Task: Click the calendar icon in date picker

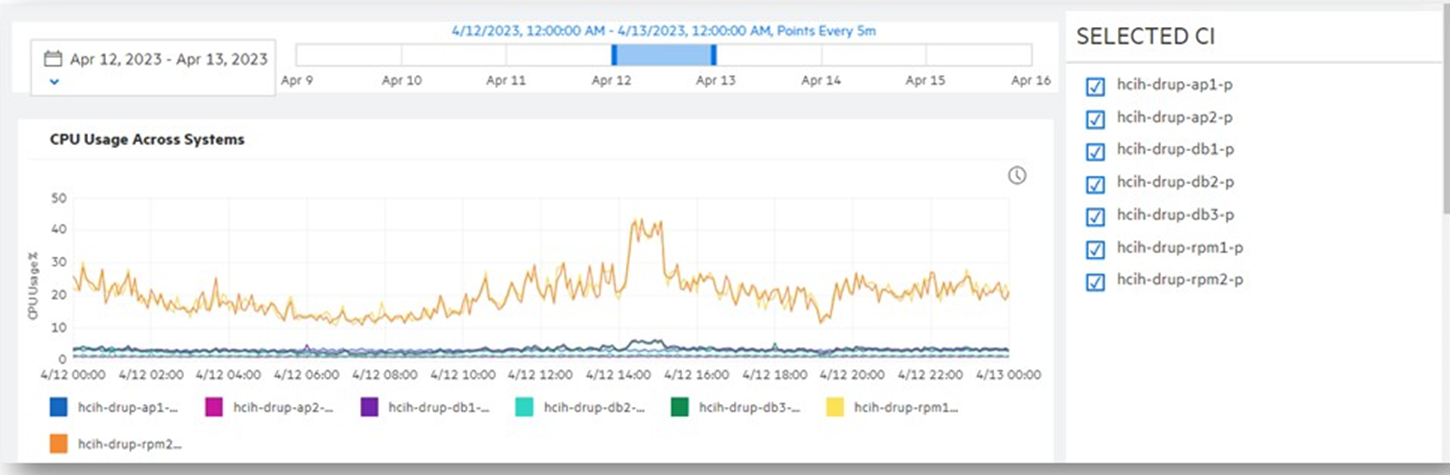Action: pyautogui.click(x=53, y=59)
